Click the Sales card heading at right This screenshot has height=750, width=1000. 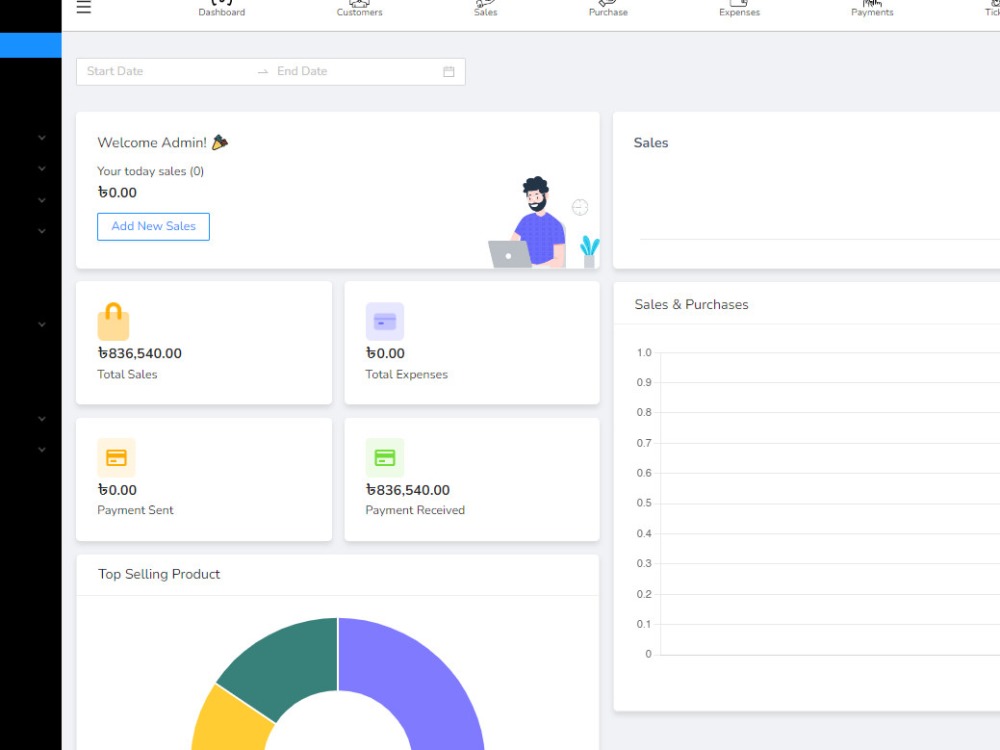651,143
